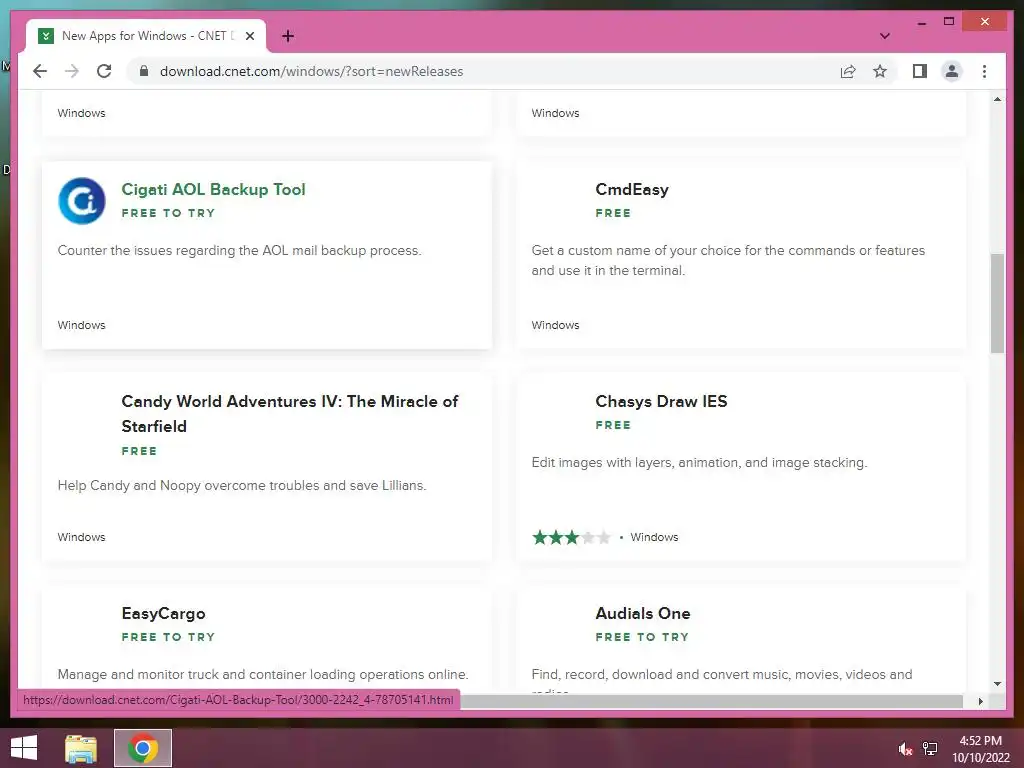Open Chrome three-dot menu

tap(984, 71)
